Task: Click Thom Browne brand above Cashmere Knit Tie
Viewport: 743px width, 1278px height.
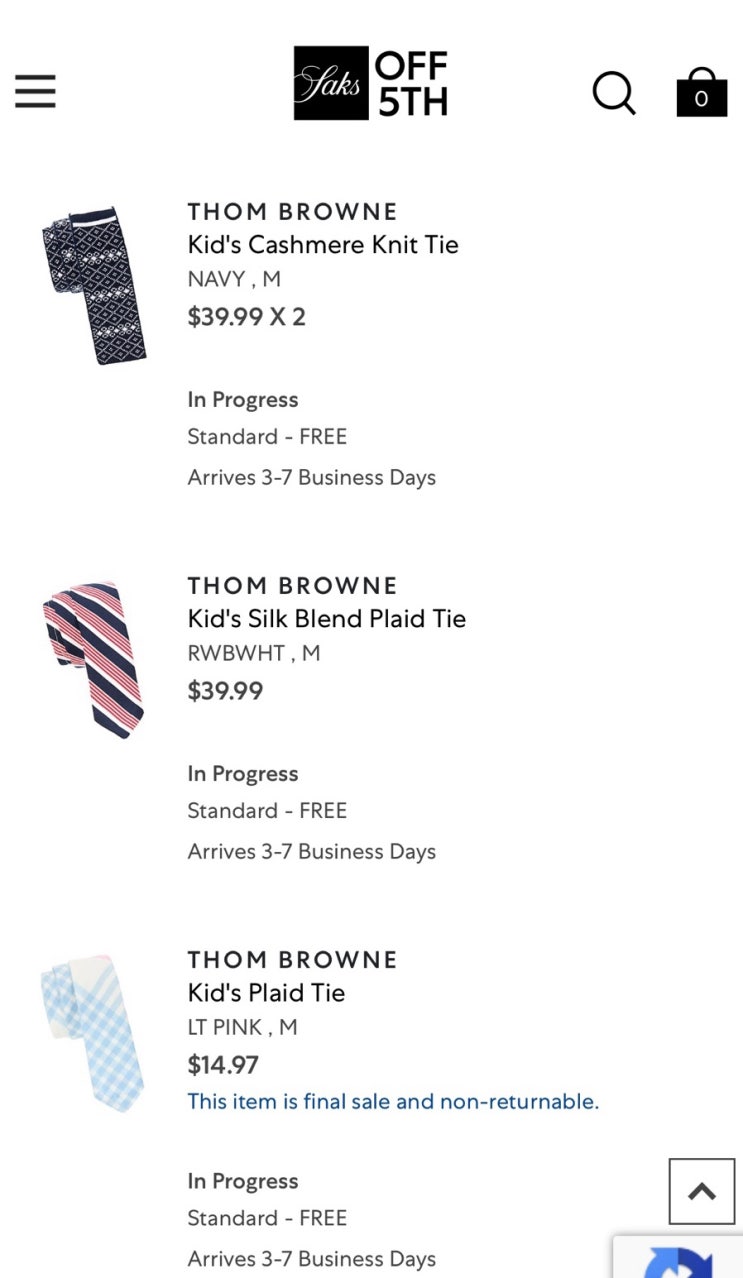Action: (293, 212)
